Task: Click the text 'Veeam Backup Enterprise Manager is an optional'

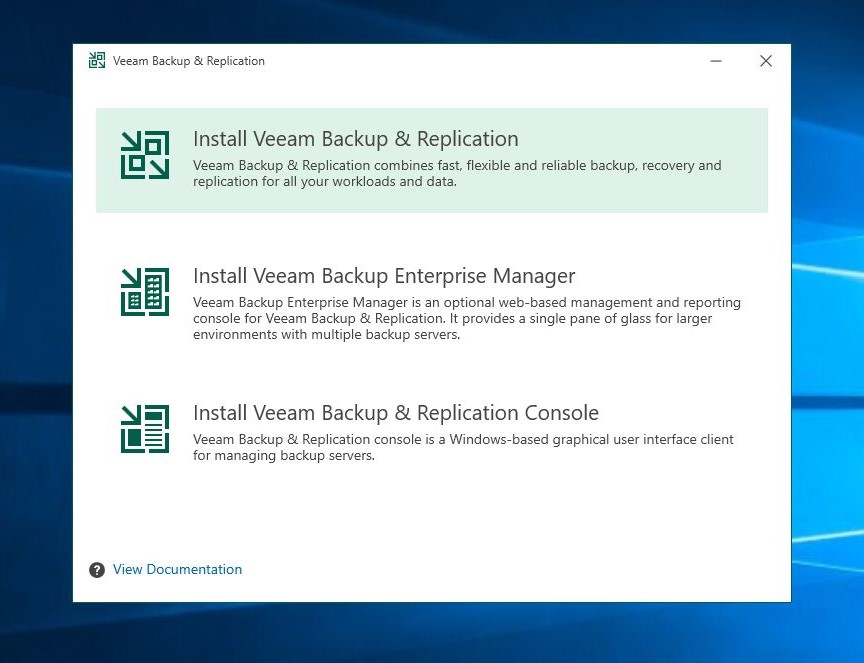Action: pyautogui.click(x=467, y=318)
